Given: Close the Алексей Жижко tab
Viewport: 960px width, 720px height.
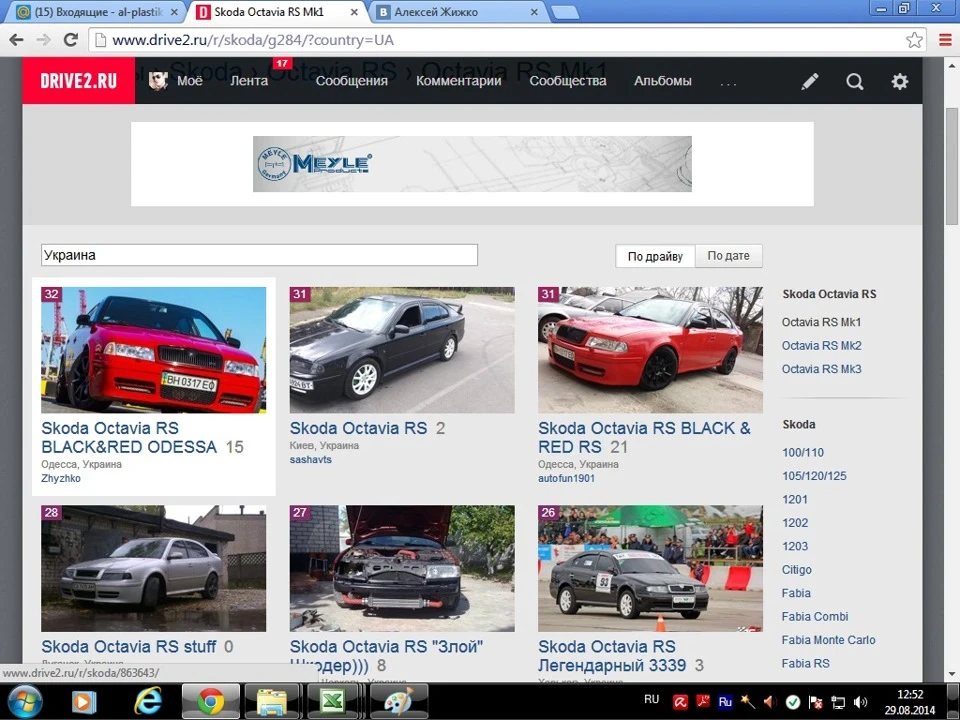Looking at the screenshot, I should 534,12.
